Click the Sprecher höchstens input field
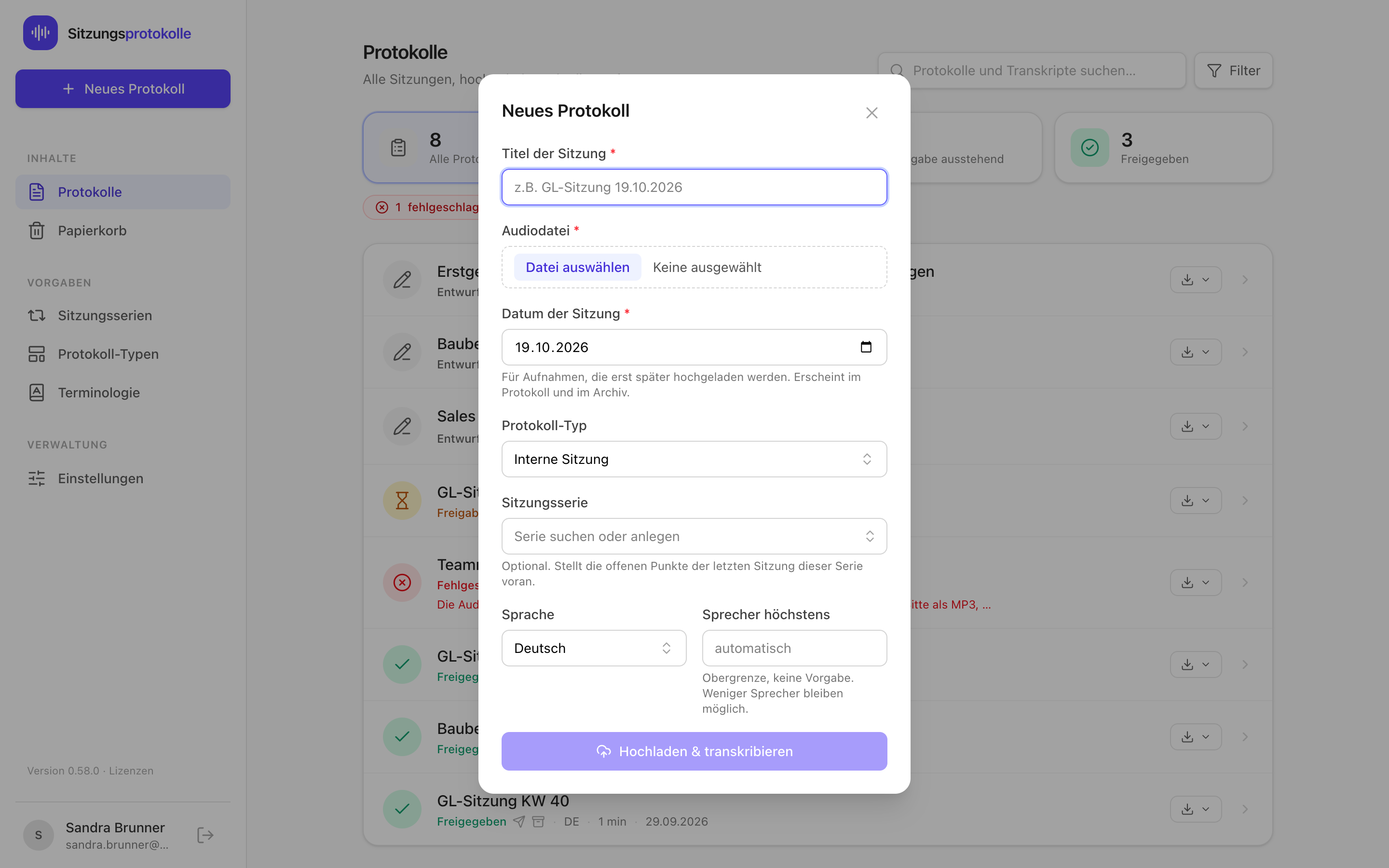Viewport: 1389px width, 868px height. (x=794, y=648)
